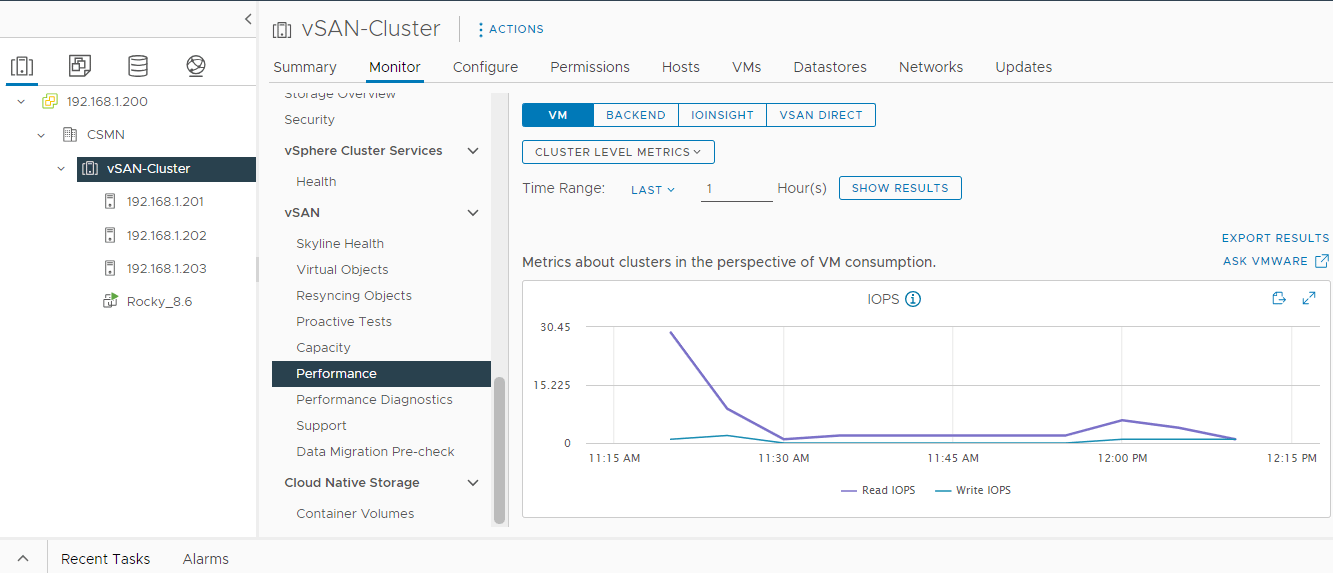The width and height of the screenshot is (1333, 573).
Task: Select host 192.168.1.202 in tree
Action: pos(165,235)
